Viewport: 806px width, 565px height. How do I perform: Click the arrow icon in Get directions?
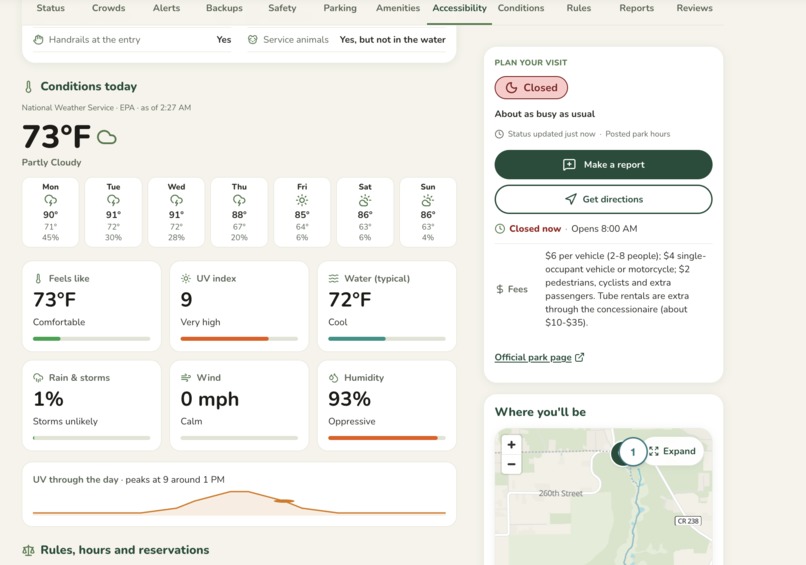point(571,199)
